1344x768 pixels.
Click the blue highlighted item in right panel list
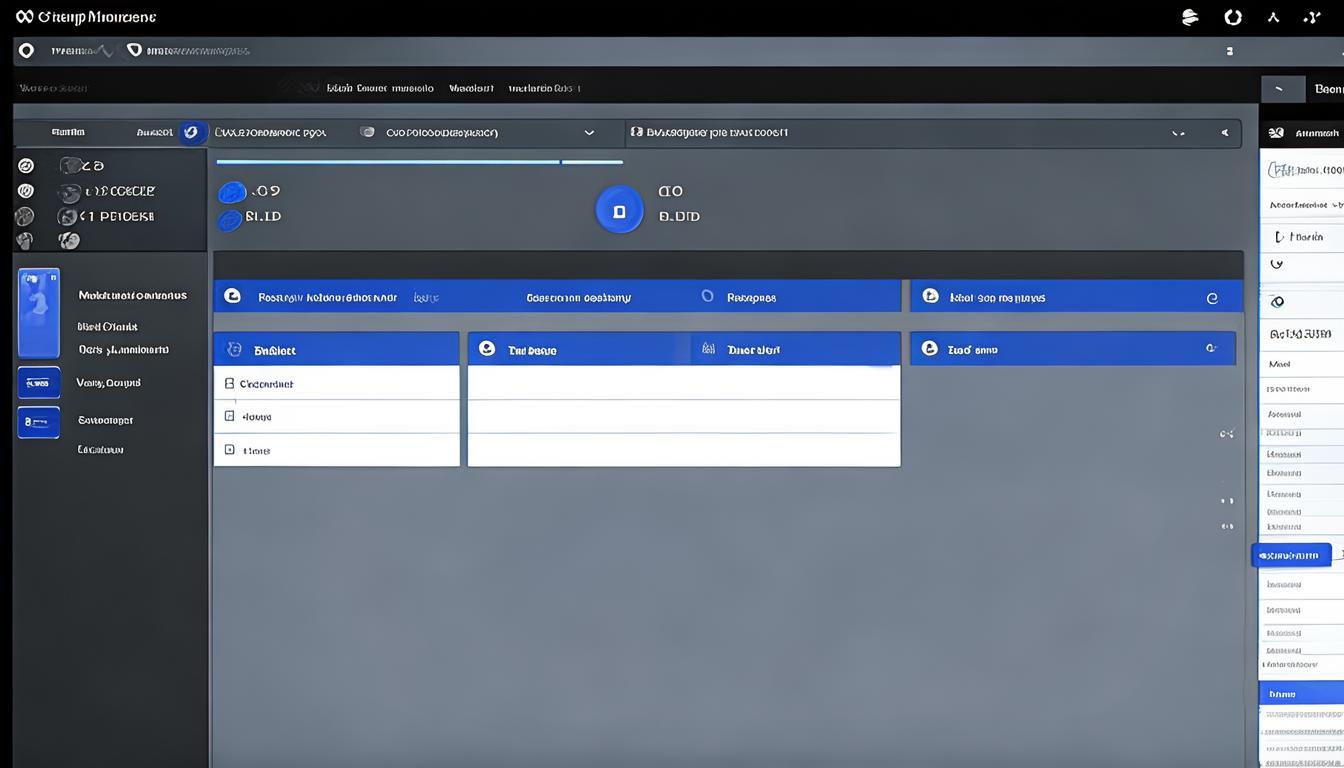point(1292,555)
